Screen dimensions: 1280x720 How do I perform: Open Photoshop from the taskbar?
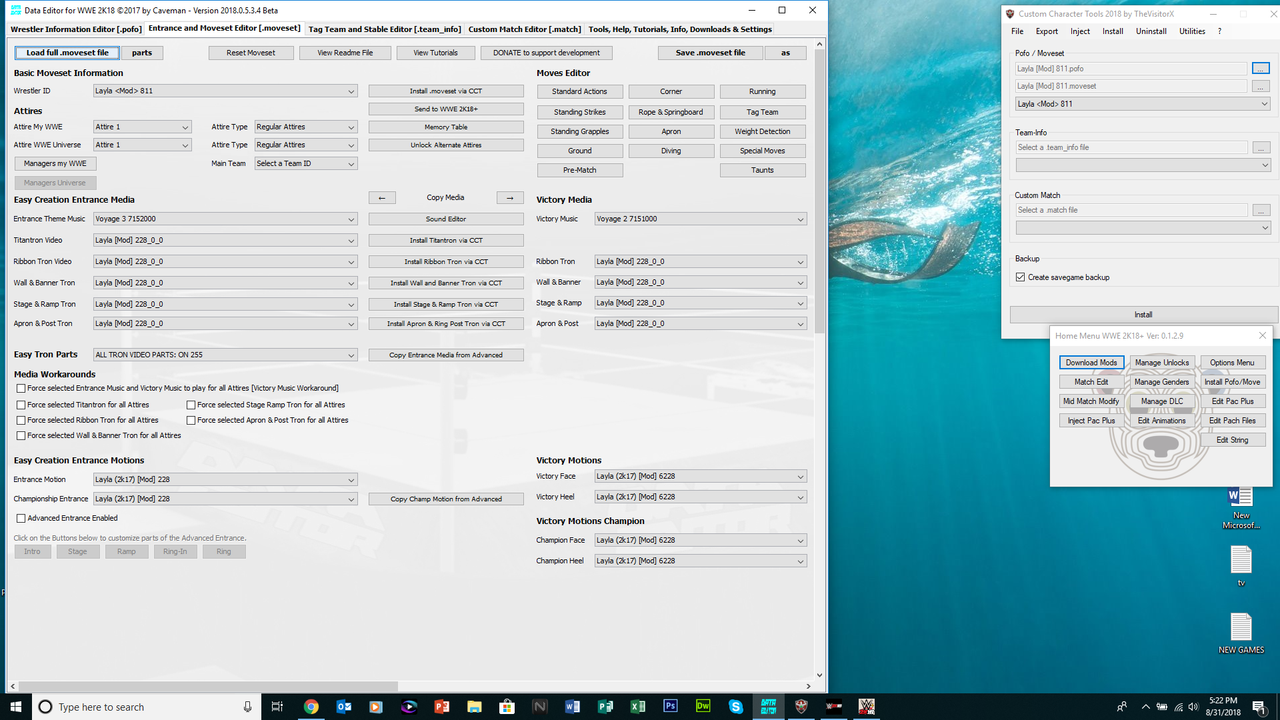671,706
